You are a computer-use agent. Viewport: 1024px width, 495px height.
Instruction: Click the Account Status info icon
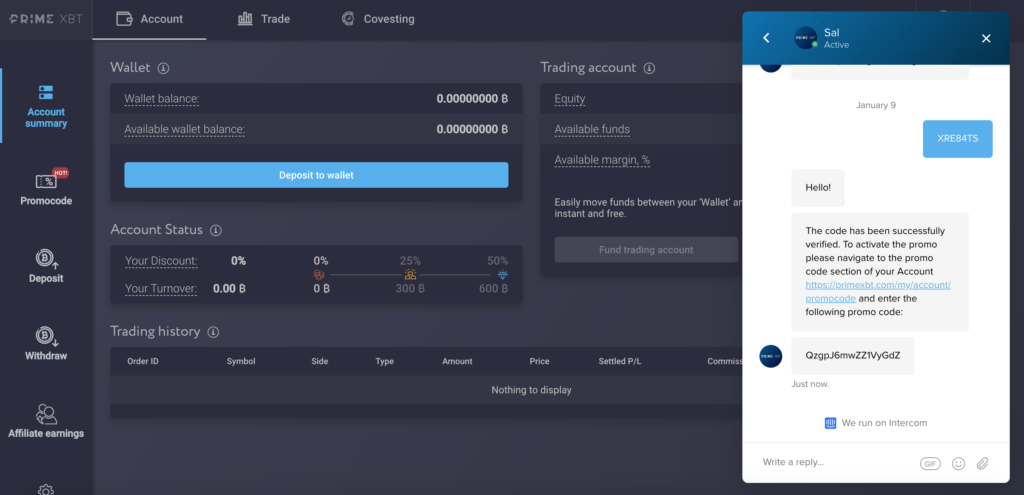216,231
